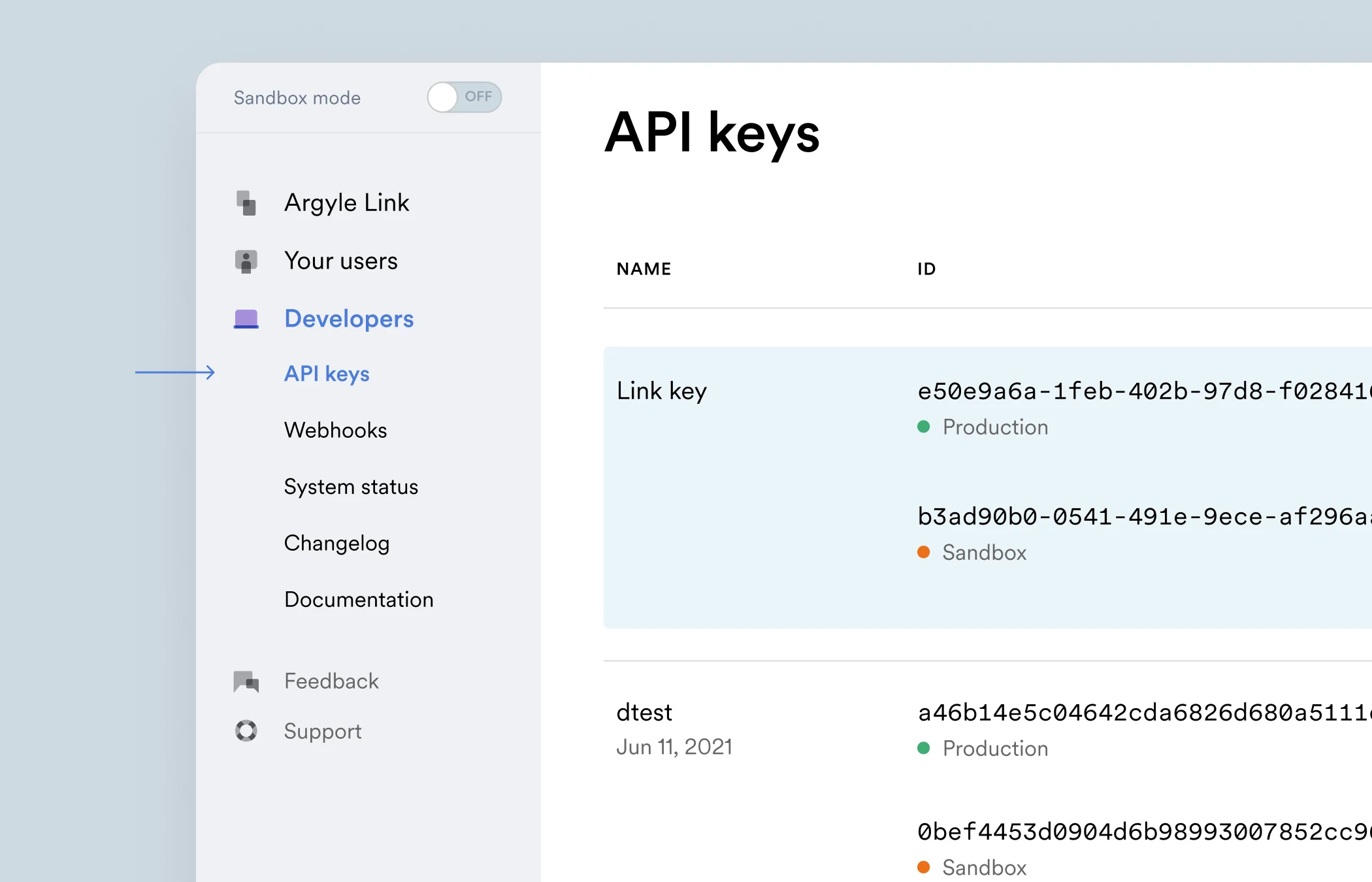1372x882 pixels.
Task: Toggle the Sandbox mode switch
Action: 465,97
